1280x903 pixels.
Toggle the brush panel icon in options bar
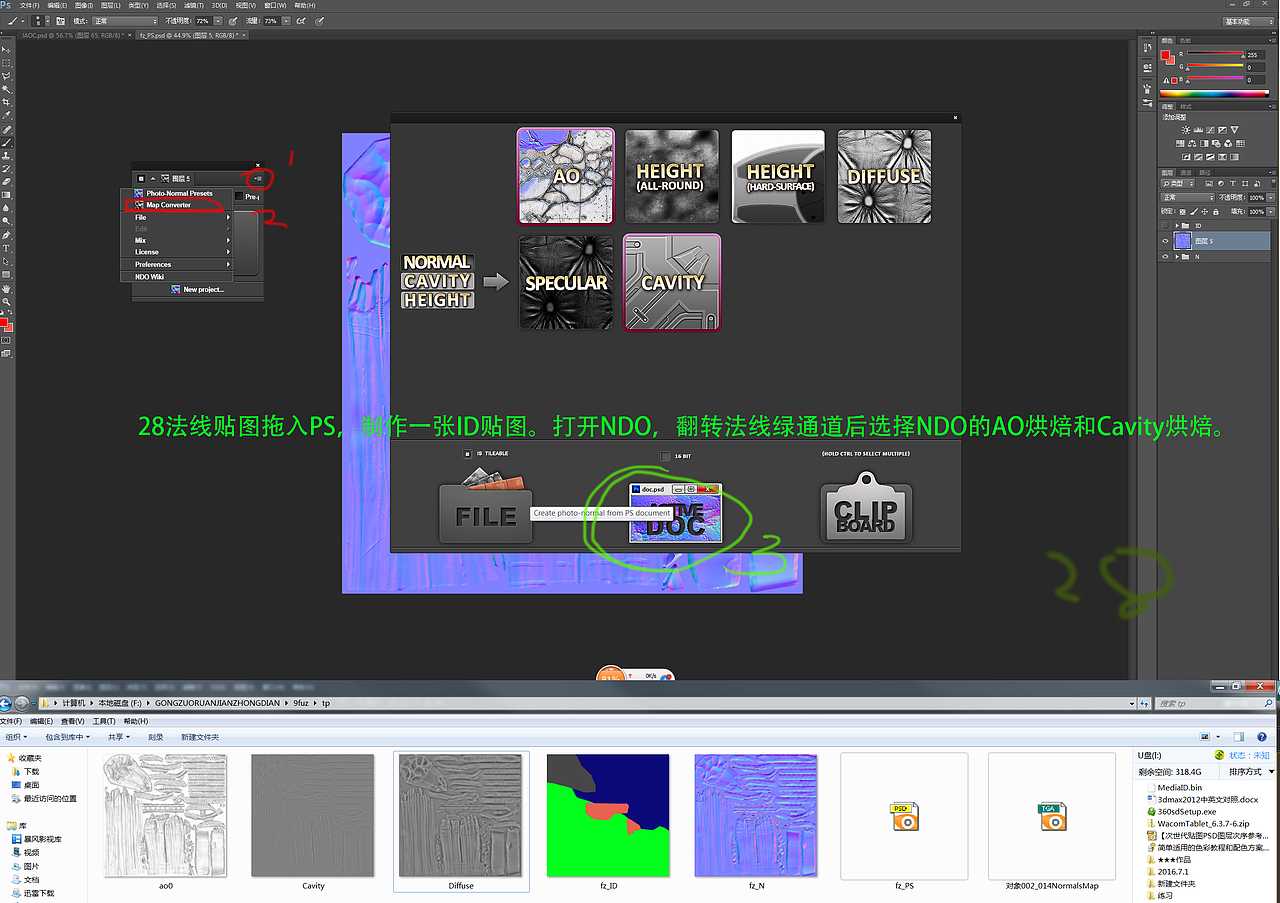coord(60,21)
